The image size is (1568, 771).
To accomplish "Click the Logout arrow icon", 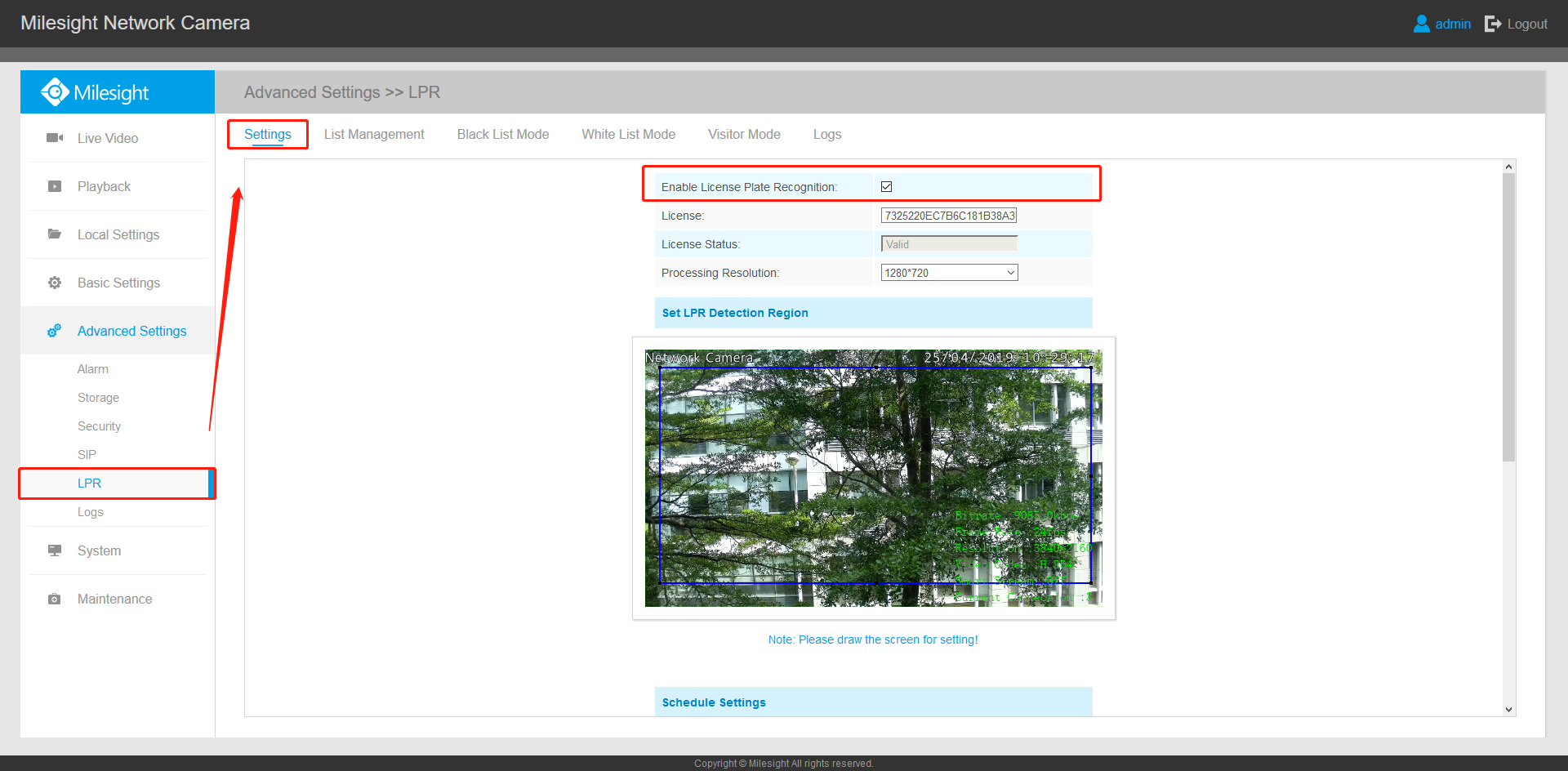I will 1493,24.
